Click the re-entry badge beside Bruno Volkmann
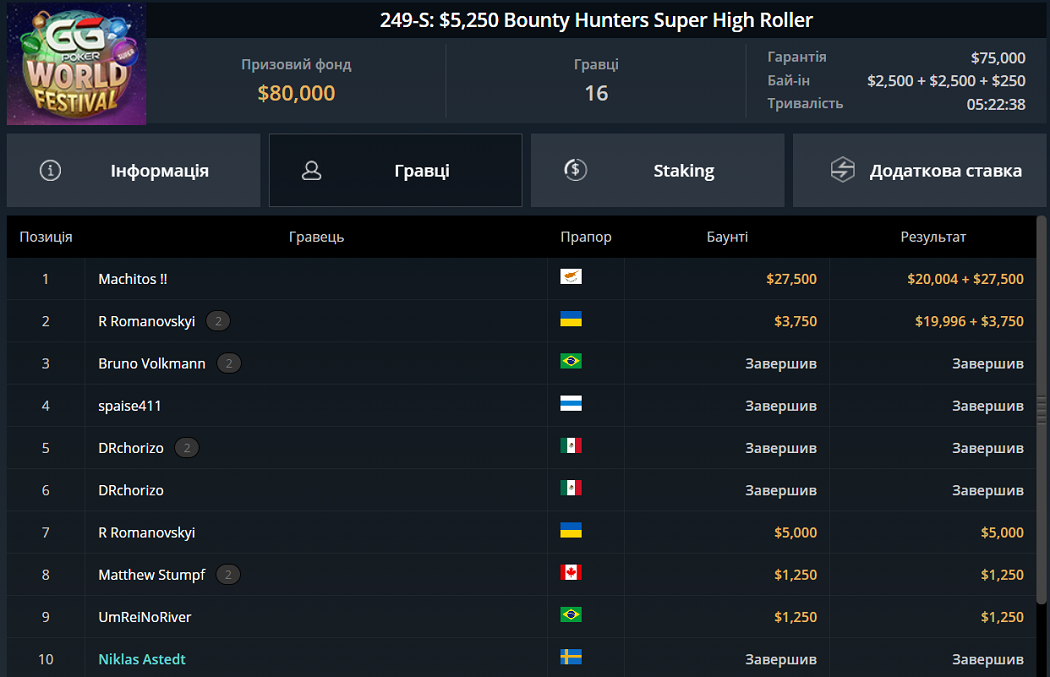The width and height of the screenshot is (1050, 677). coord(229,363)
